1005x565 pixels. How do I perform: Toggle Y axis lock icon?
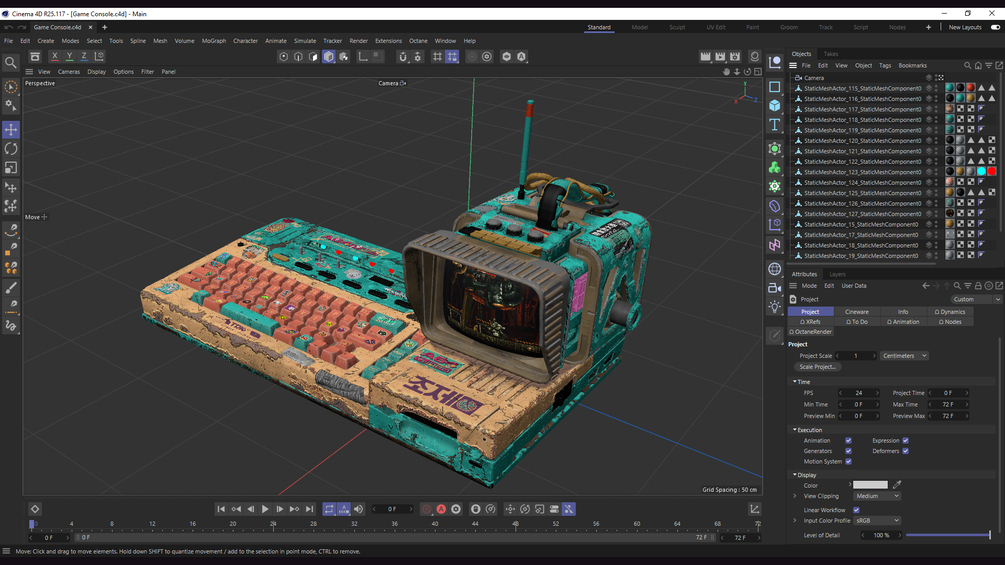point(69,56)
